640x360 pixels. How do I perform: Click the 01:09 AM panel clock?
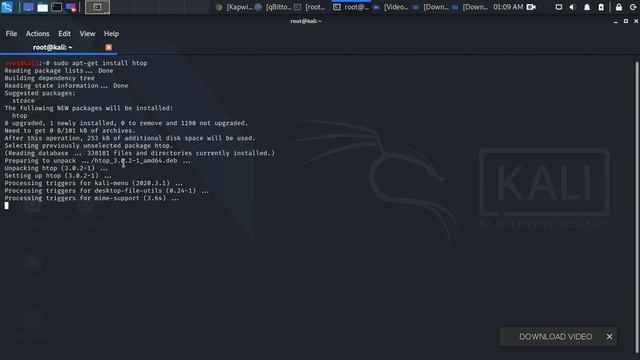508,7
